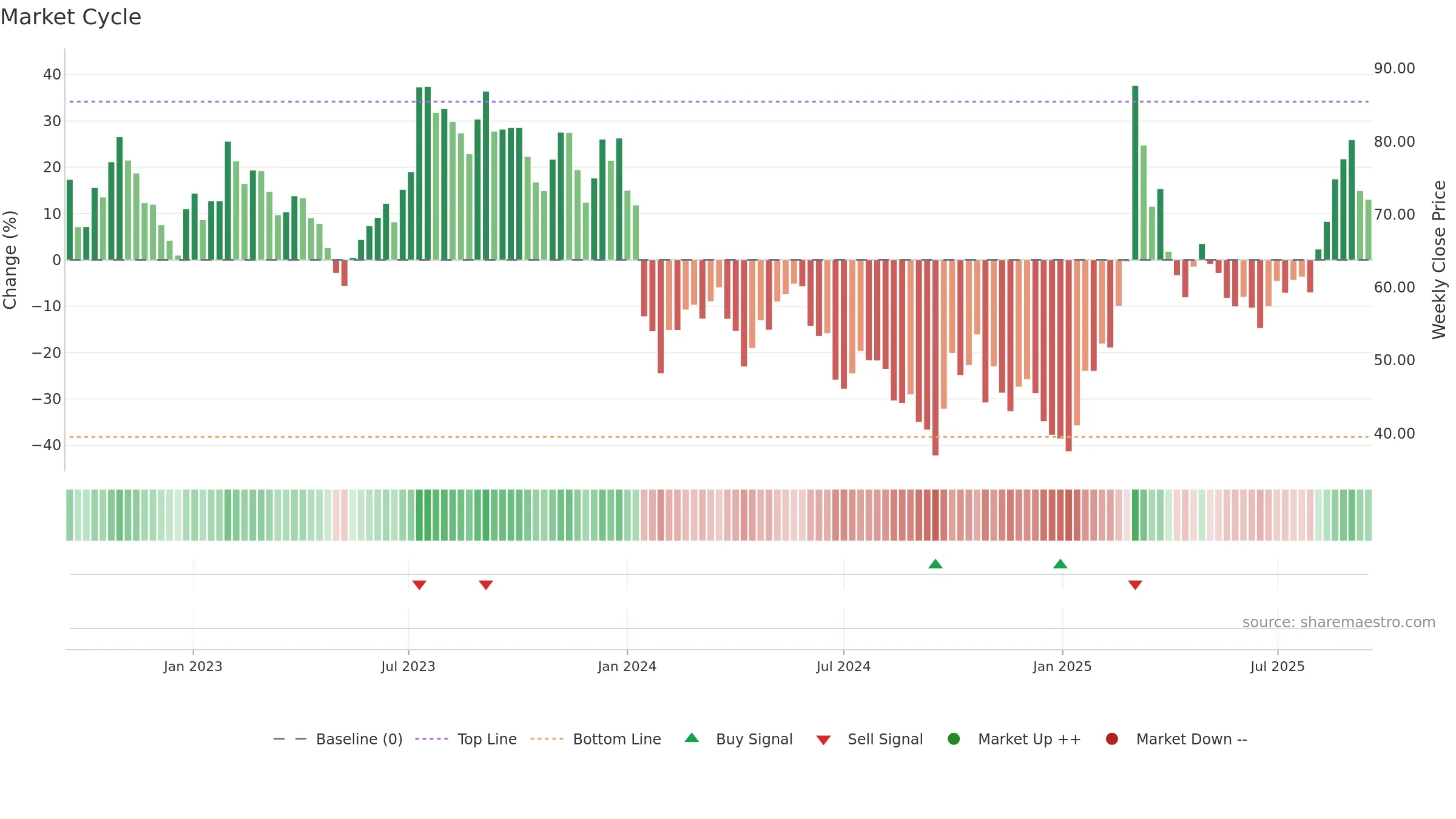The width and height of the screenshot is (1456, 819).
Task: Select the first buy signal marker near Sep 2024
Action: [935, 564]
